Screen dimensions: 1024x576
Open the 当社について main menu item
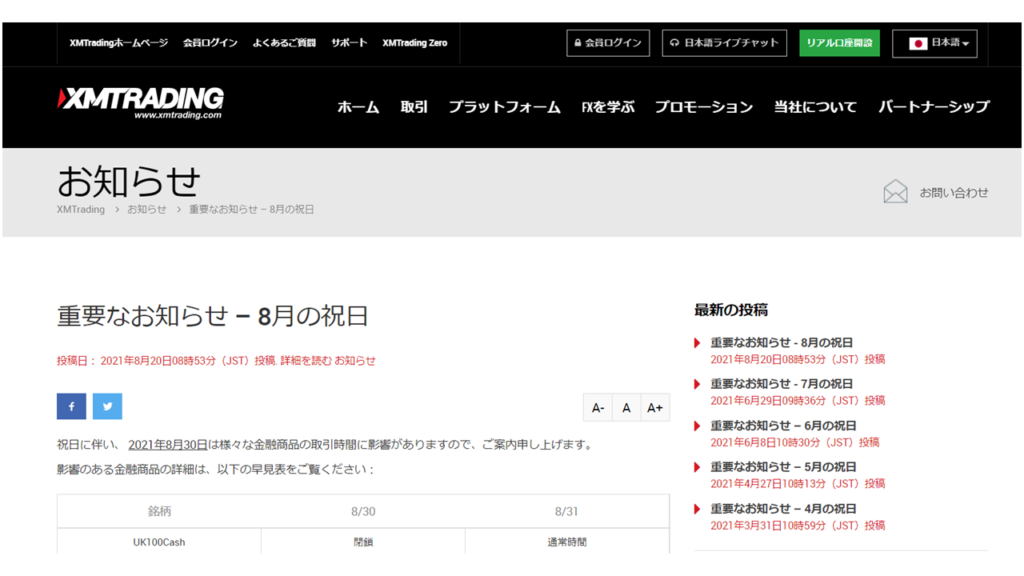pyautogui.click(x=815, y=107)
